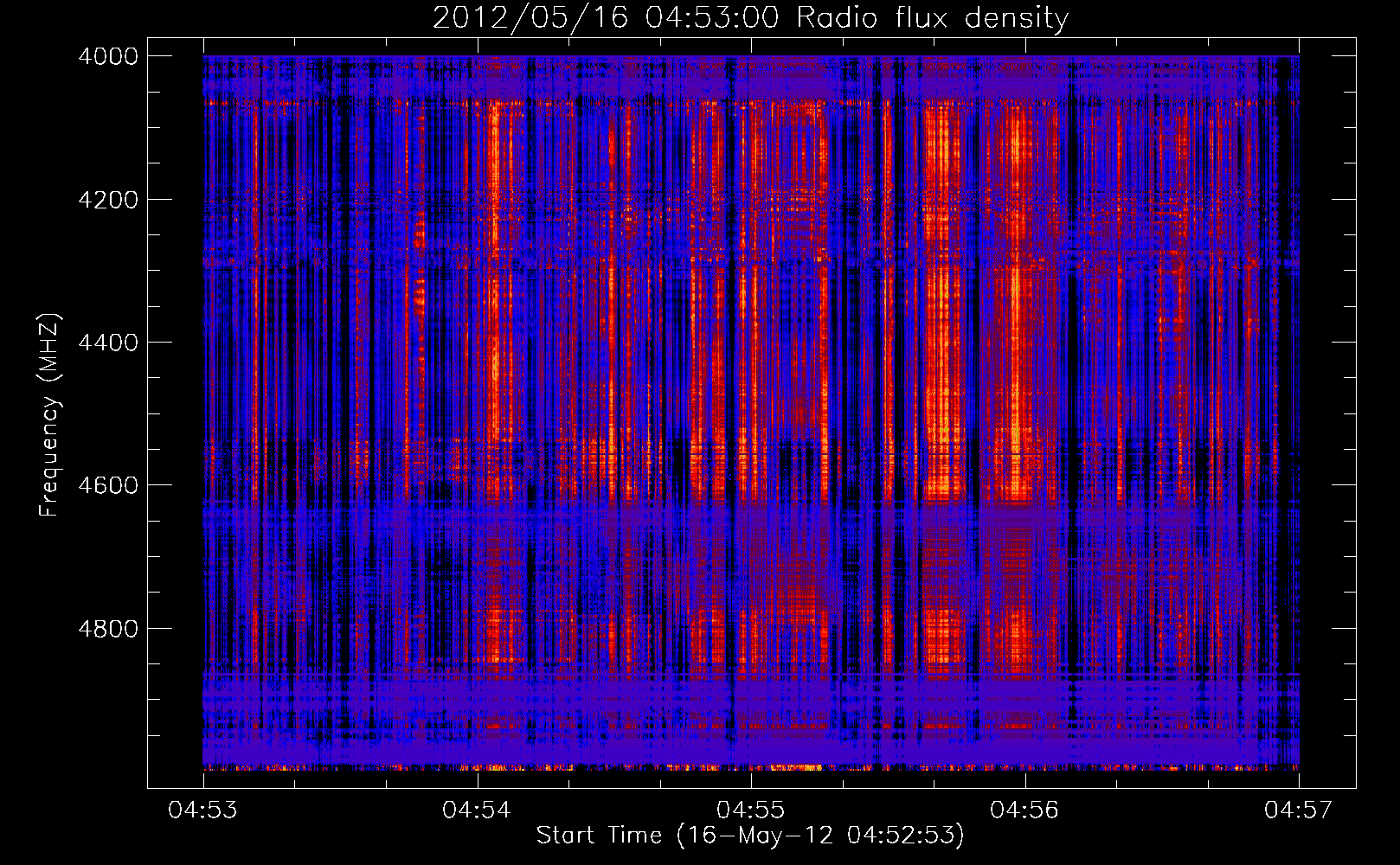Select the 4600 frequency tick label
The image size is (1400, 865).
pyautogui.click(x=108, y=485)
